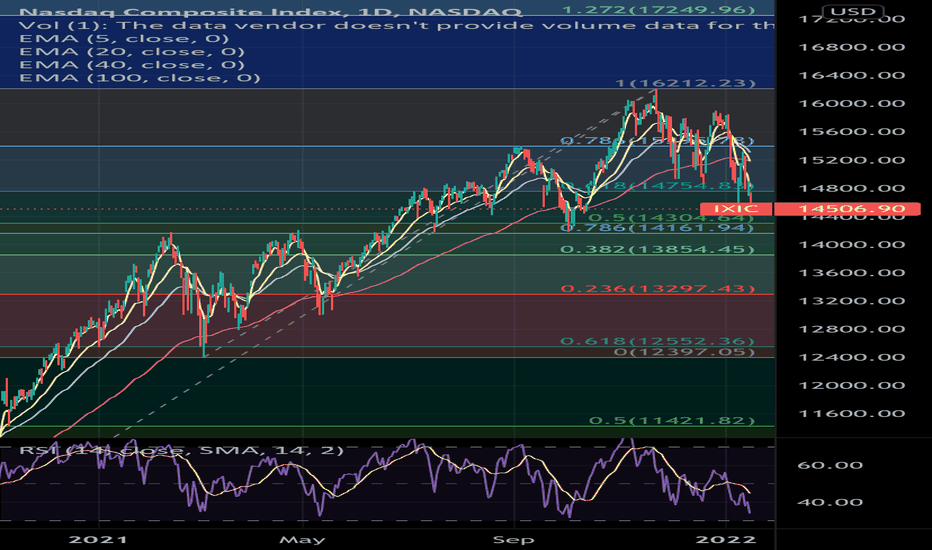The image size is (932, 550).
Task: Click the 0.618(12552.36) Fibonacci level label
Action: pos(658,341)
